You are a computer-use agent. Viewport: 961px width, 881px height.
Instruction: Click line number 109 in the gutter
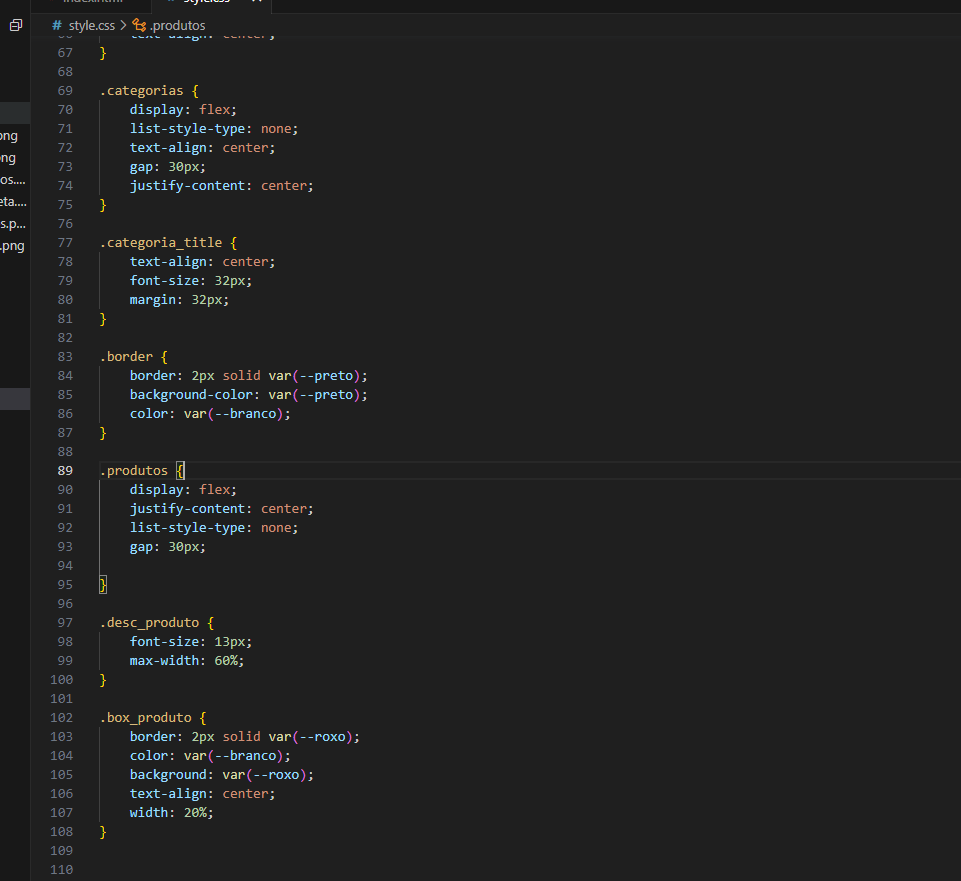pos(61,850)
